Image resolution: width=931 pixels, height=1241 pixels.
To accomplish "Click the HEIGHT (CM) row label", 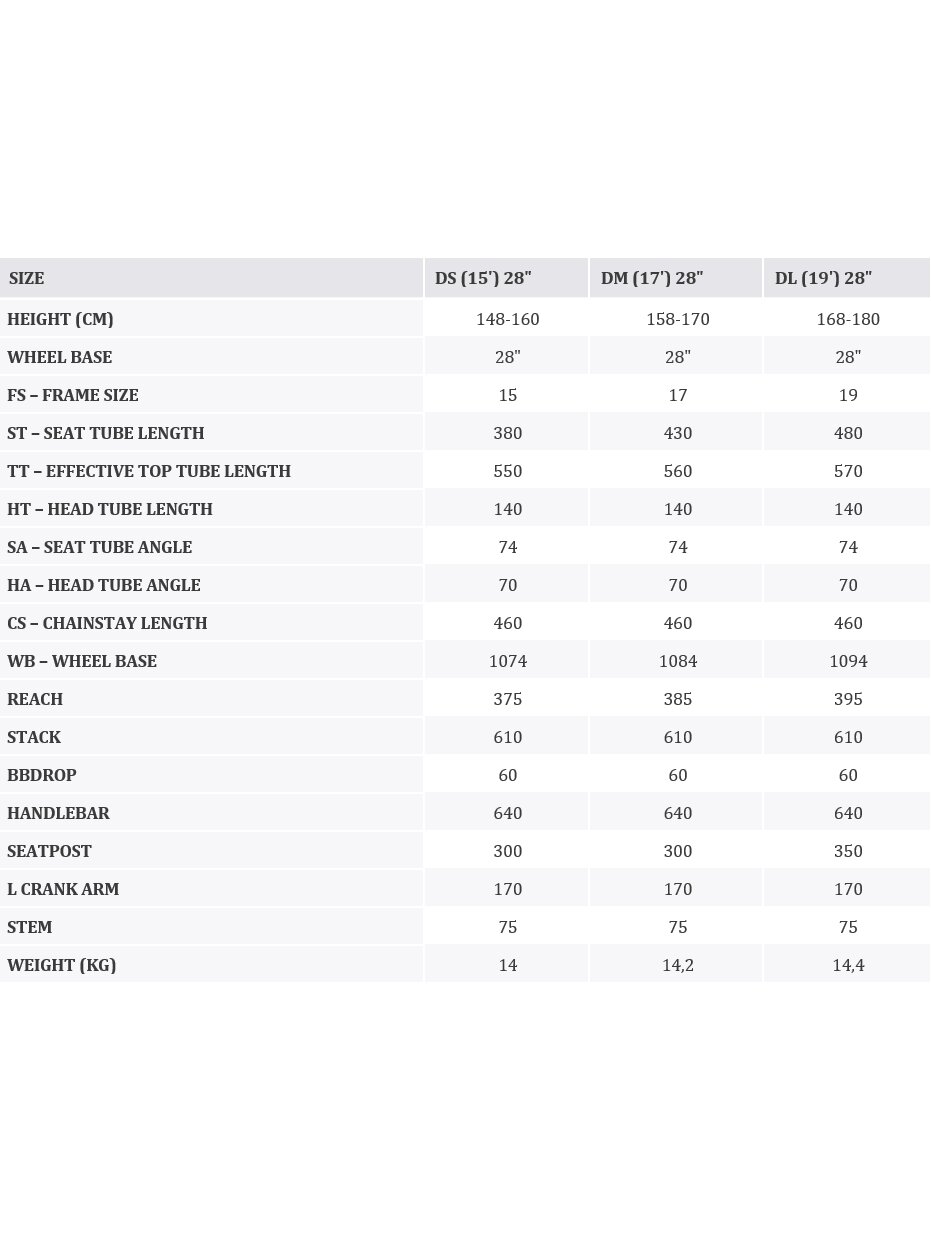I will tap(60, 319).
